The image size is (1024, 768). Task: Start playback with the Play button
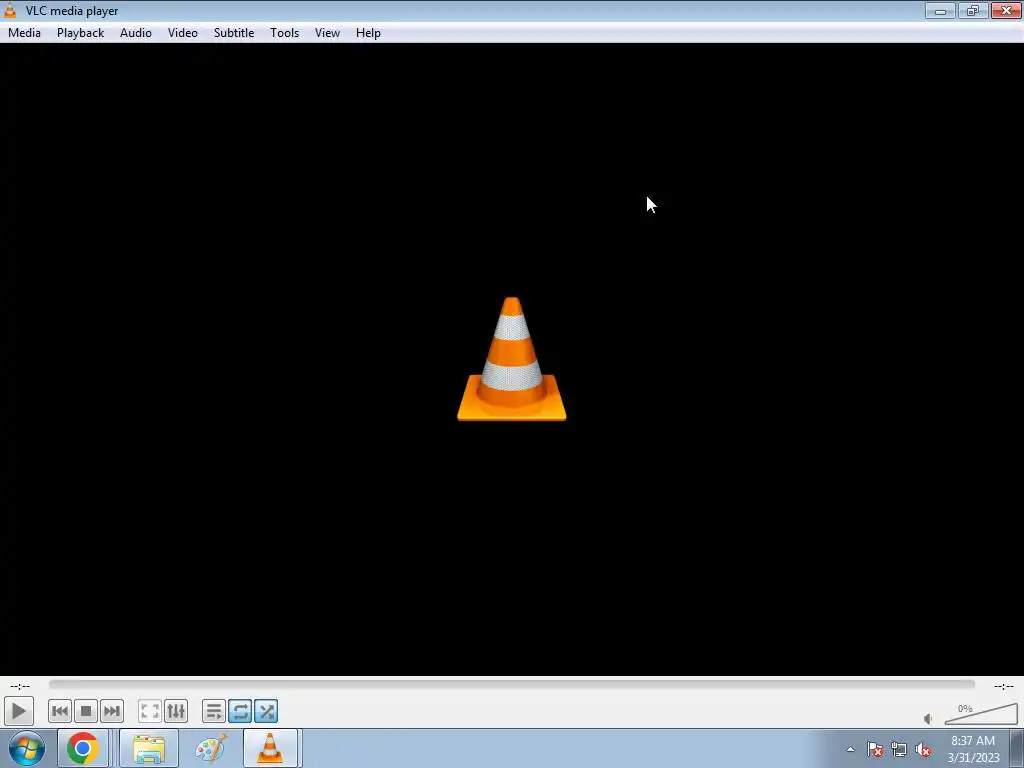[x=18, y=711]
